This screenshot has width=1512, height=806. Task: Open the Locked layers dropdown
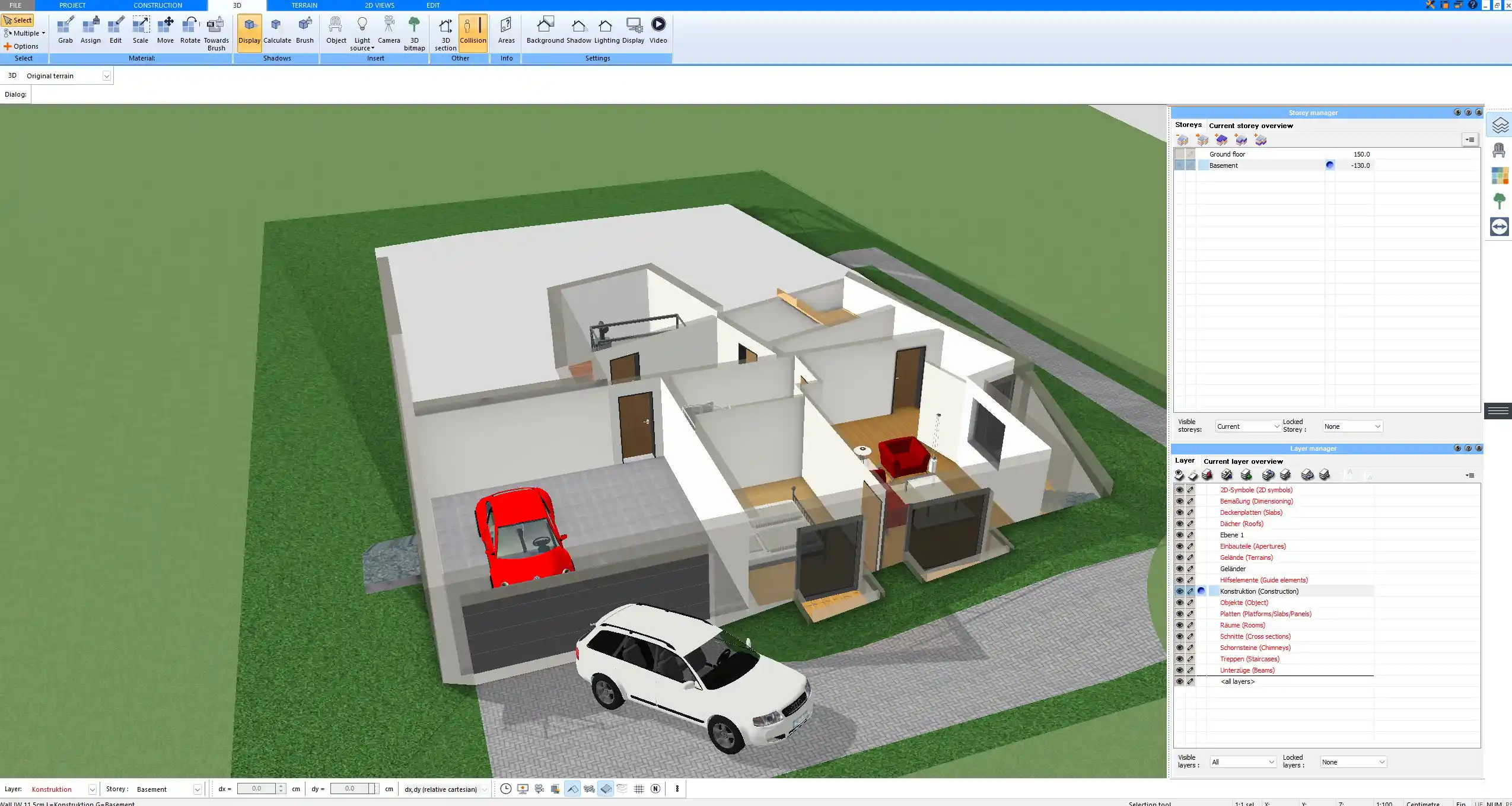click(1353, 762)
